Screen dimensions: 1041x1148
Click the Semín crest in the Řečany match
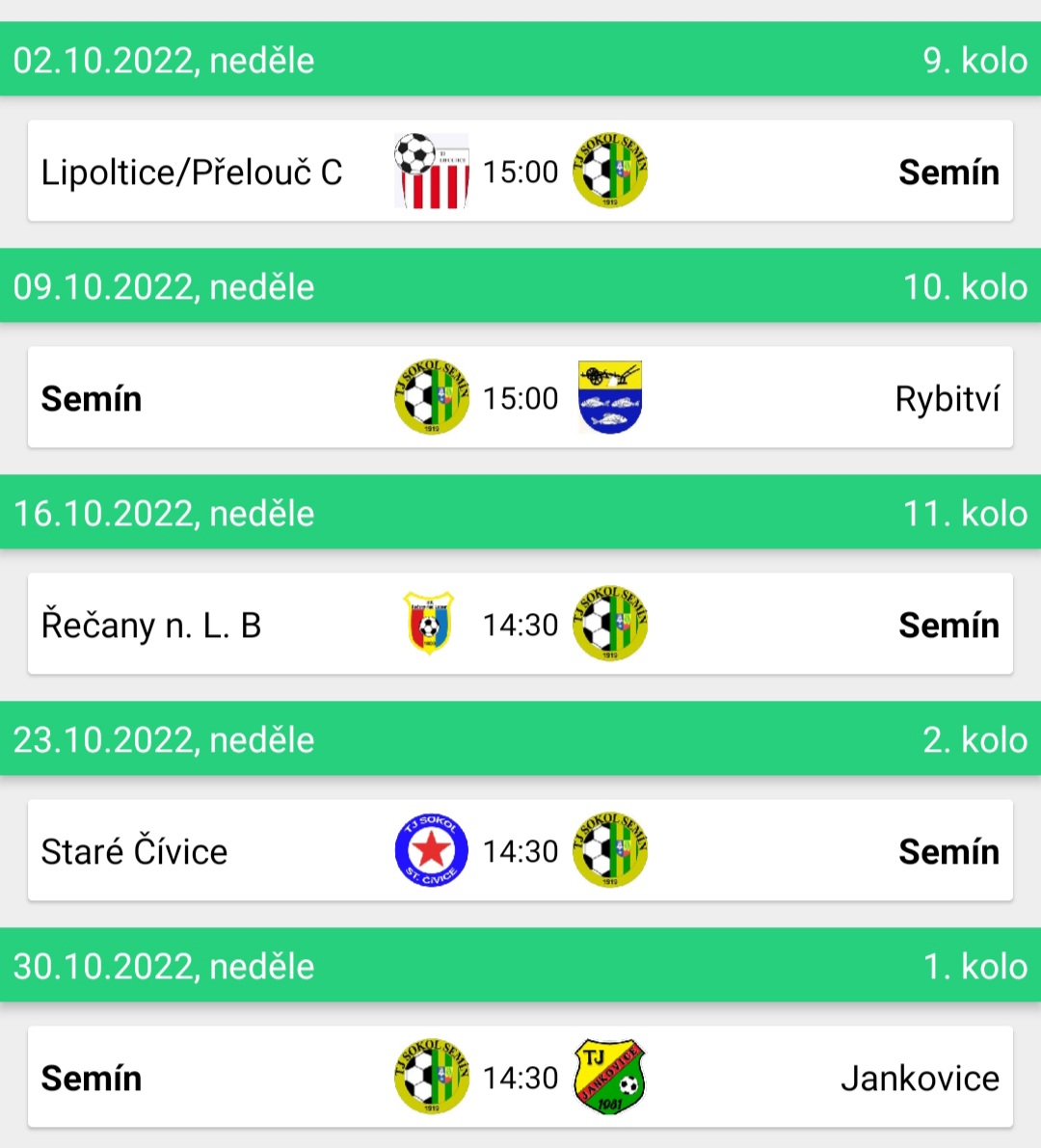click(610, 624)
